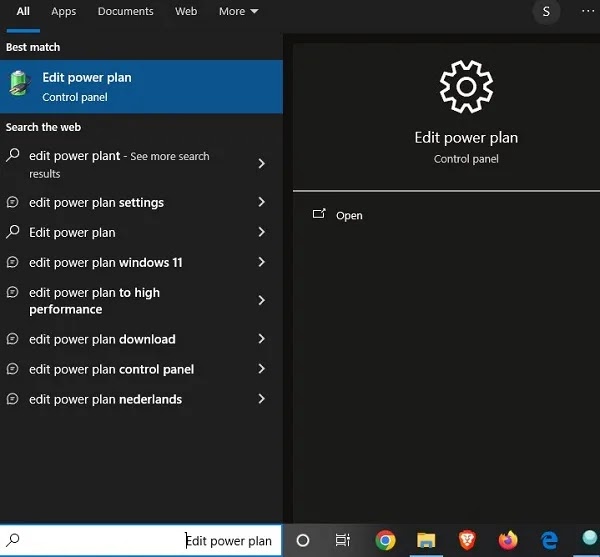Expand arrow for 'to high performance' suggestion
Viewport: 600px width, 557px height.
261,300
